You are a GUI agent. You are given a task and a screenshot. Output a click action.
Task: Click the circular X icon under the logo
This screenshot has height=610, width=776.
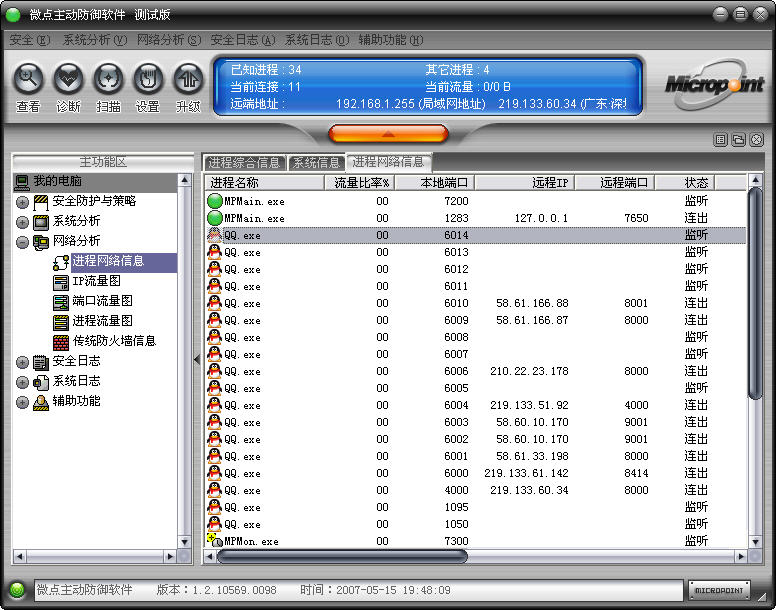(x=757, y=140)
